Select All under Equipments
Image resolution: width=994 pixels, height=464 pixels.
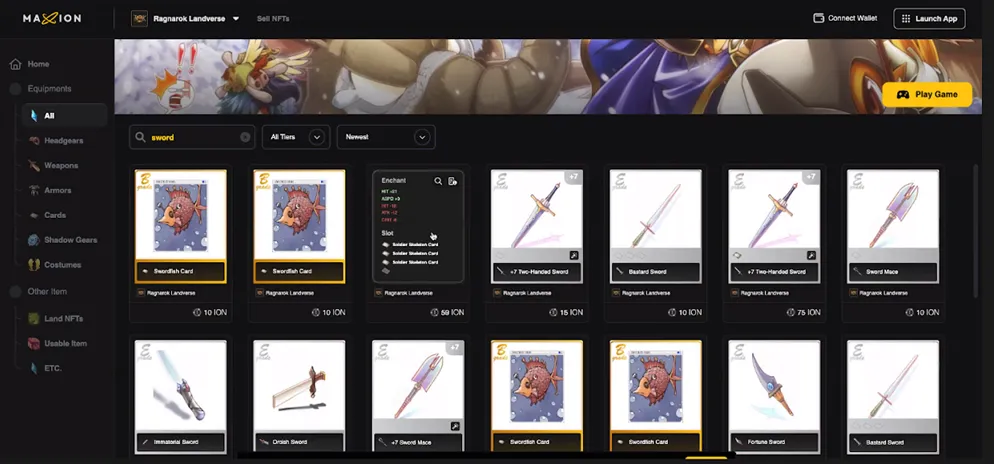point(64,116)
